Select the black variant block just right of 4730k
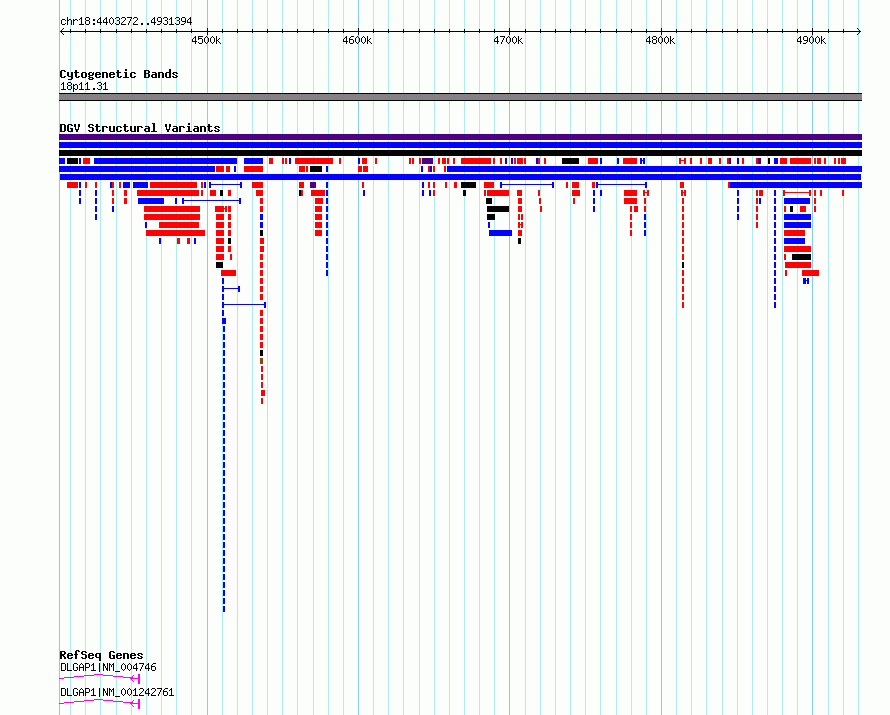The width and height of the screenshot is (890, 715). (x=570, y=161)
